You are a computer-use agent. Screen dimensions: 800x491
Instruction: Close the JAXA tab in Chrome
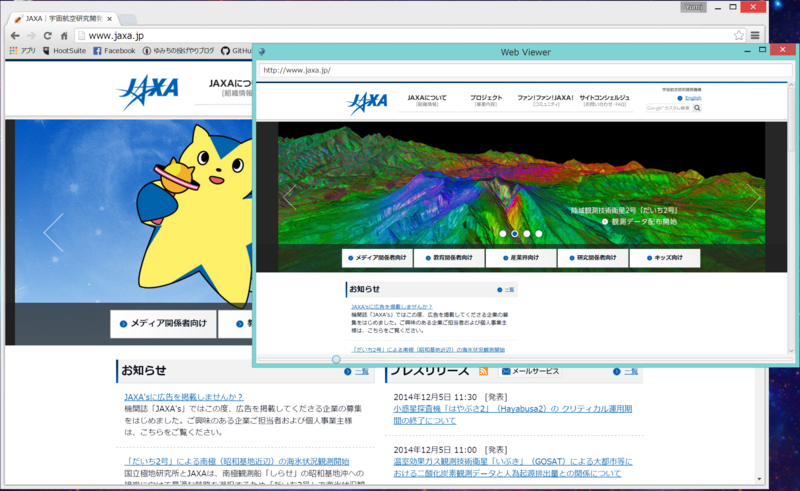pyautogui.click(x=109, y=19)
